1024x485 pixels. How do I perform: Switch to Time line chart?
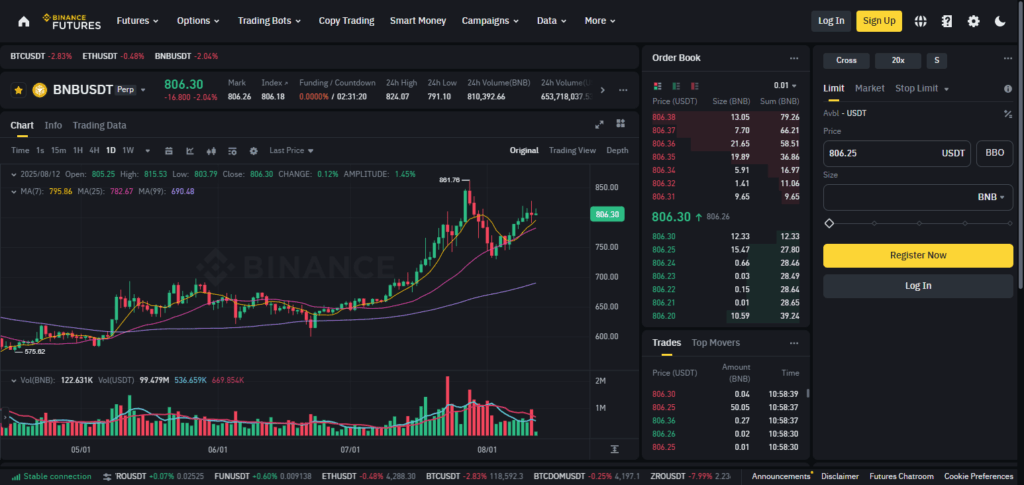20,151
